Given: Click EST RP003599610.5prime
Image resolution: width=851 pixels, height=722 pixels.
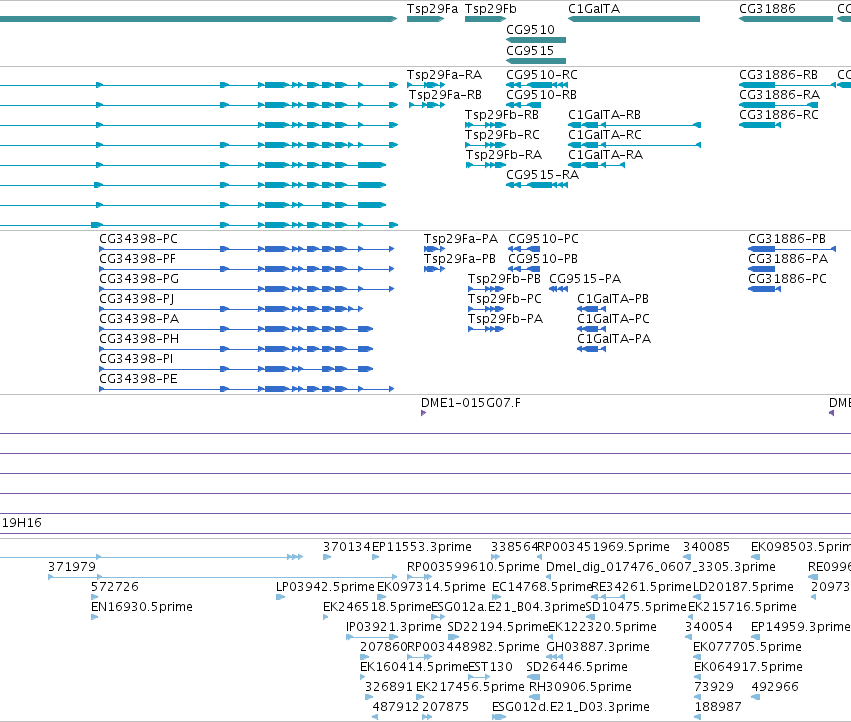Looking at the screenshot, I should click(473, 567).
